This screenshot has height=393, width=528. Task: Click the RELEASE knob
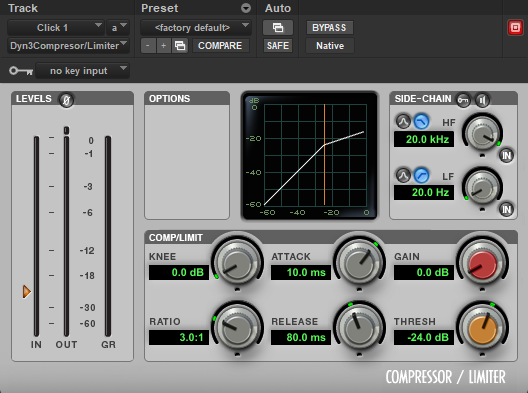[360, 328]
